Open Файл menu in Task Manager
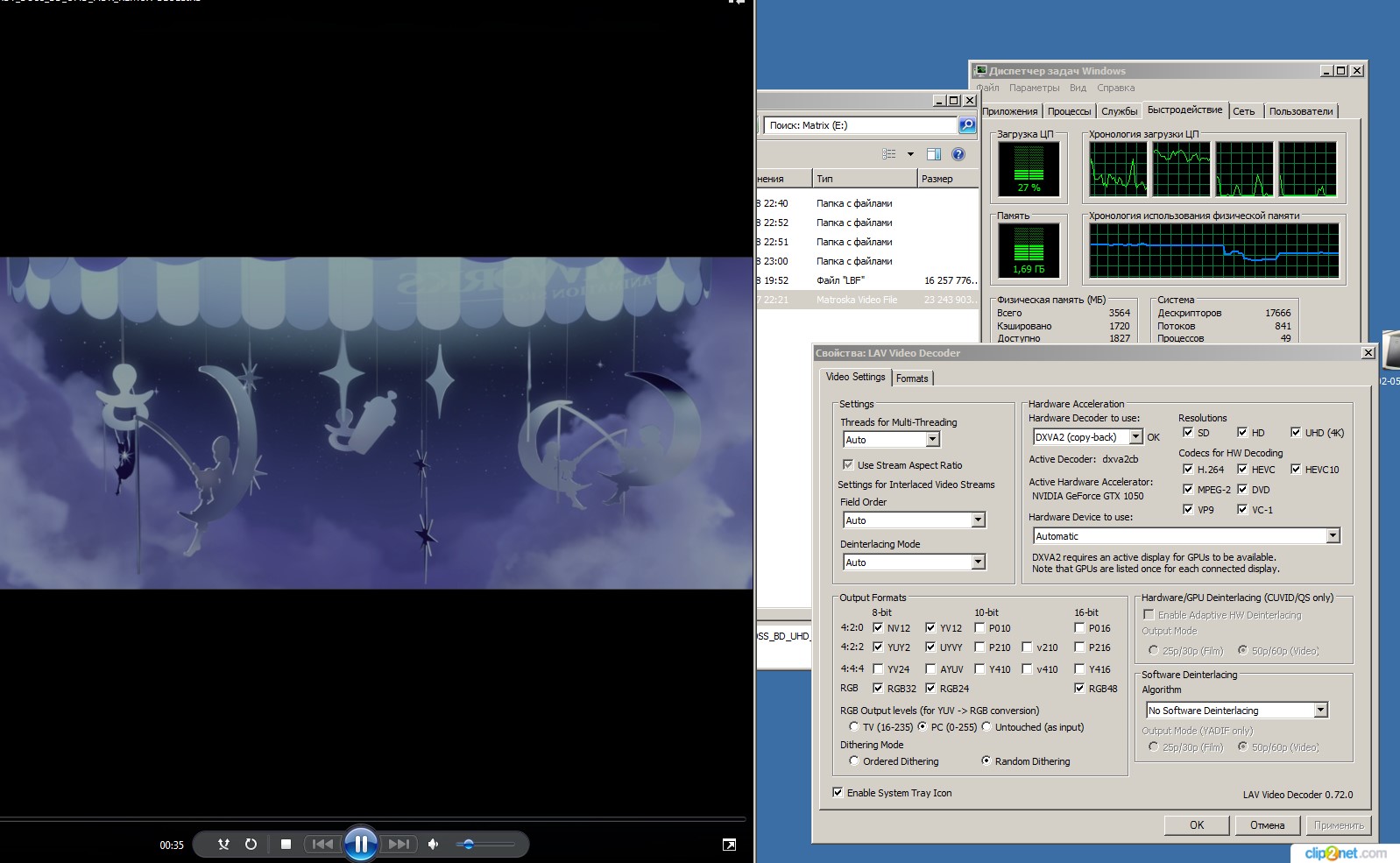This screenshot has height=863, width=1400. (987, 88)
